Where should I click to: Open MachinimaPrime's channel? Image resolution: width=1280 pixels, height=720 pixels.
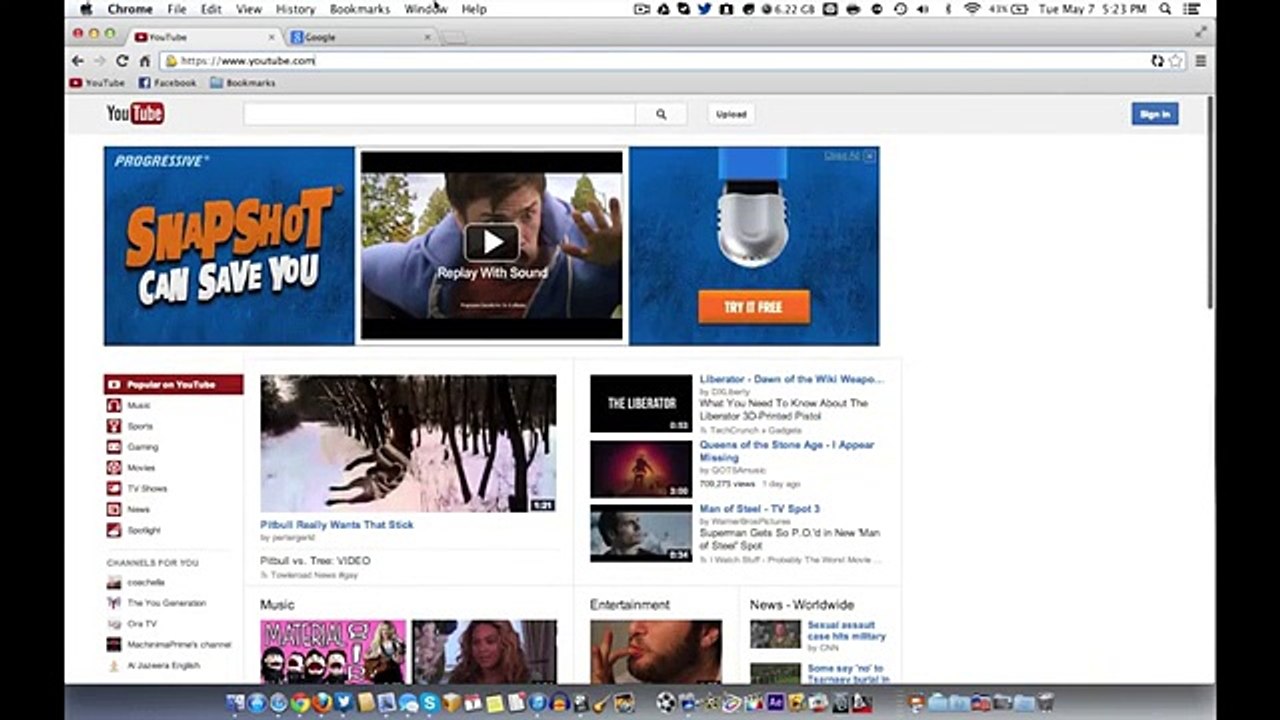pos(179,645)
